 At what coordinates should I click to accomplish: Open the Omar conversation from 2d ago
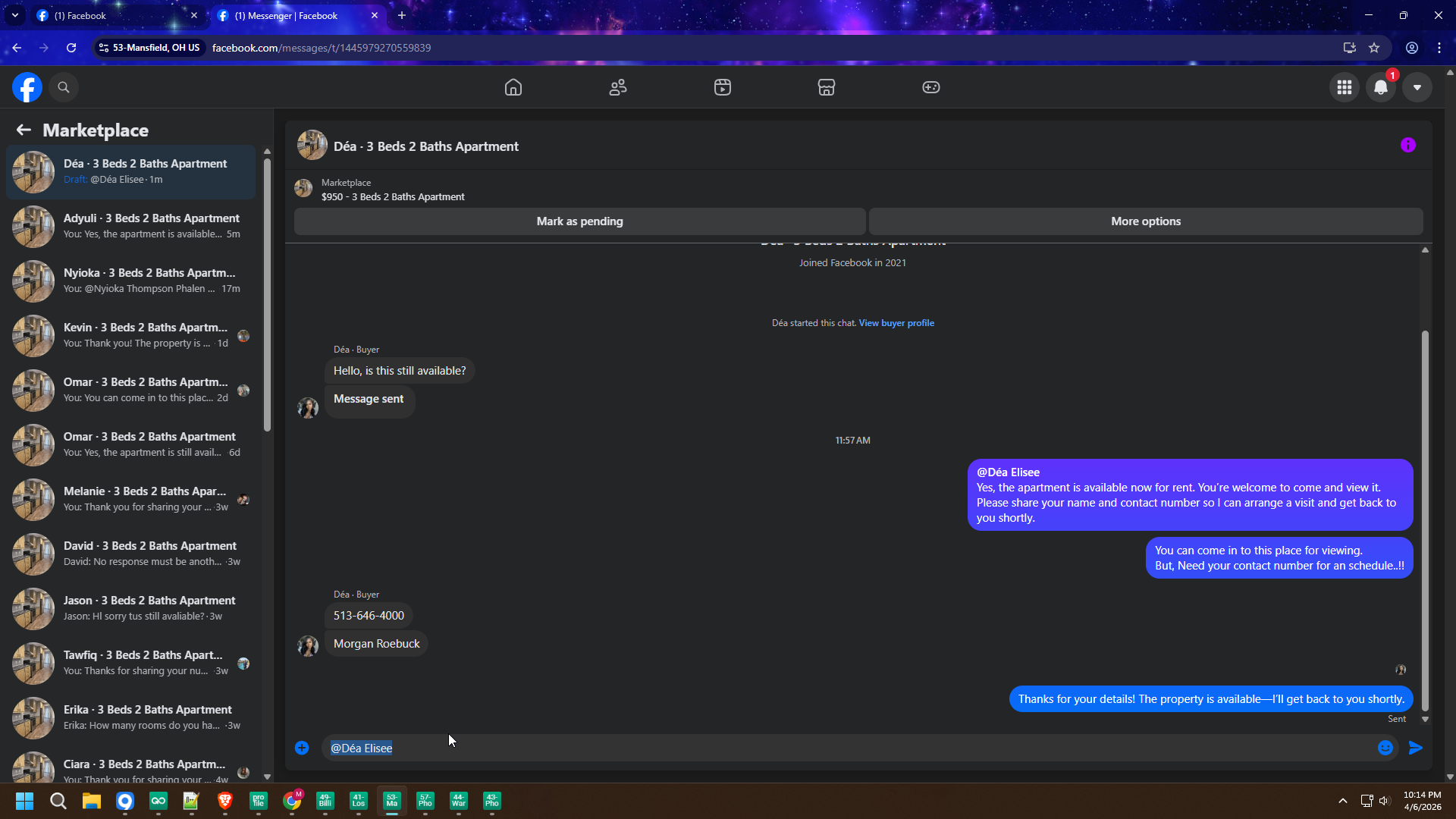pyautogui.click(x=131, y=391)
